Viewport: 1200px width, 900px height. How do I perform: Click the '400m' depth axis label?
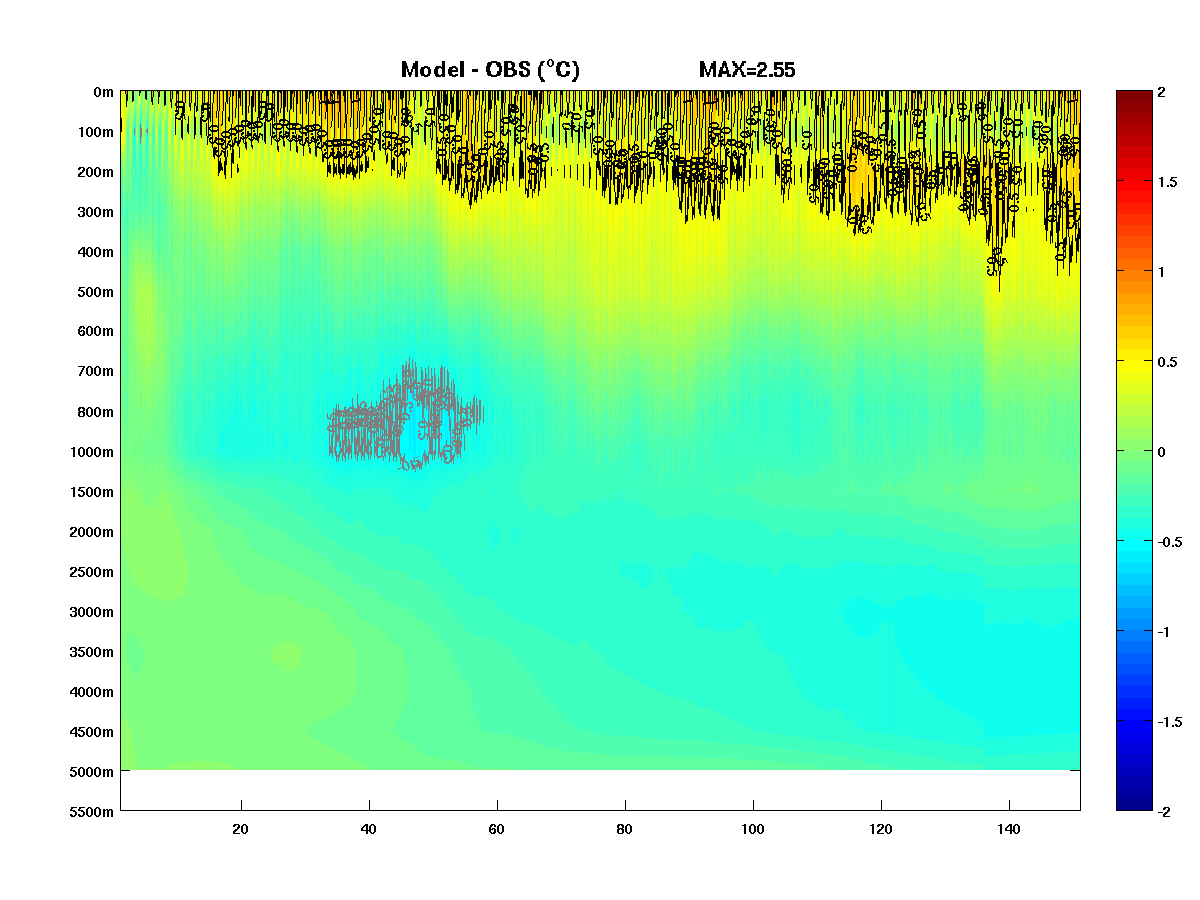[x=96, y=252]
